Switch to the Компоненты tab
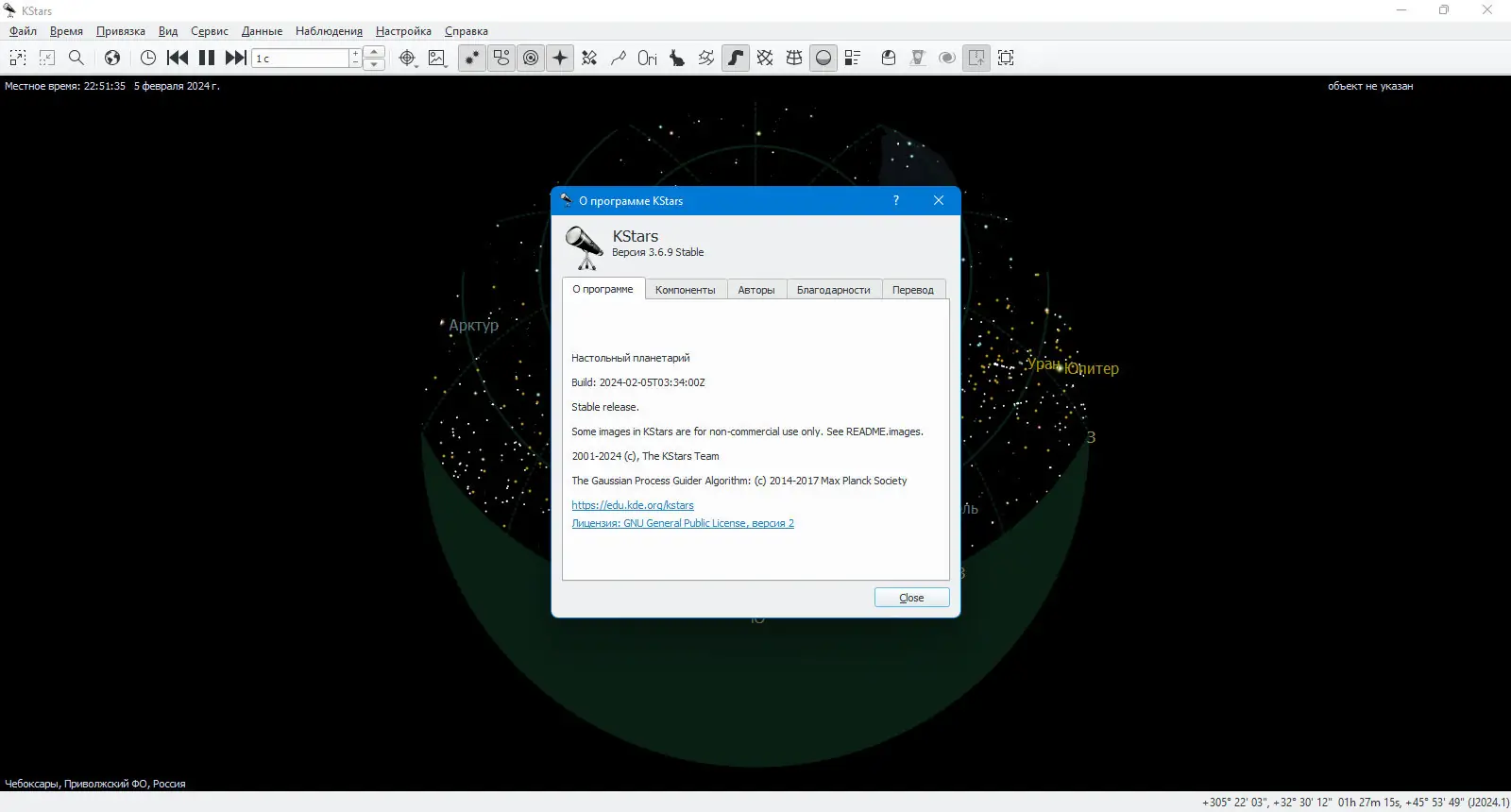1511x812 pixels. tap(686, 290)
